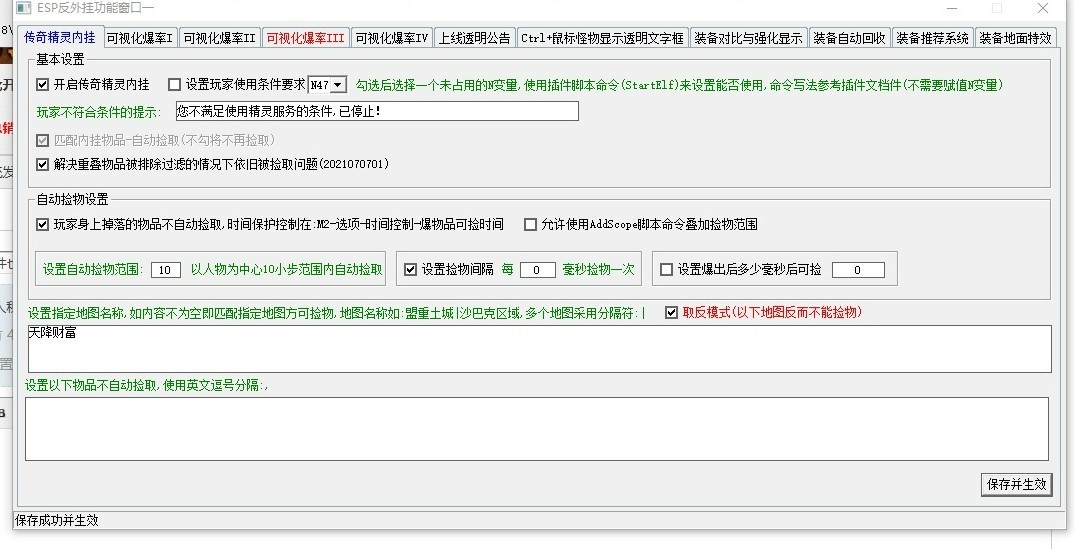Image resolution: width=1075 pixels, height=549 pixels.
Task: Select the red 可视化爆率III tab
Action: pos(305,39)
